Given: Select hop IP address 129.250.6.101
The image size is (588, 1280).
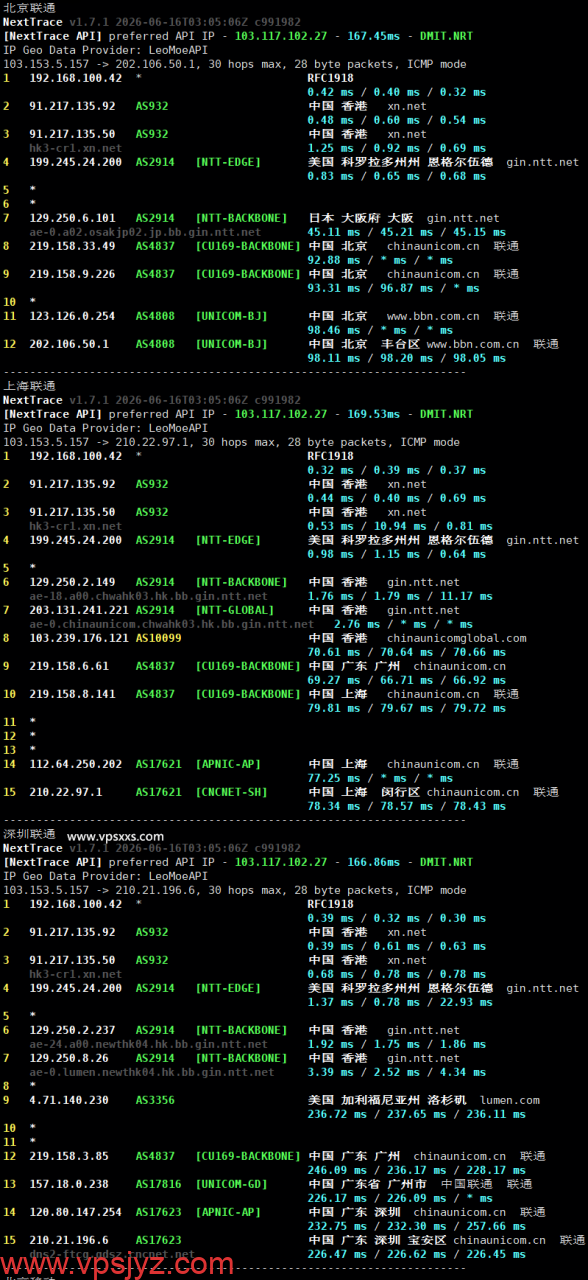Looking at the screenshot, I should [x=72, y=218].
